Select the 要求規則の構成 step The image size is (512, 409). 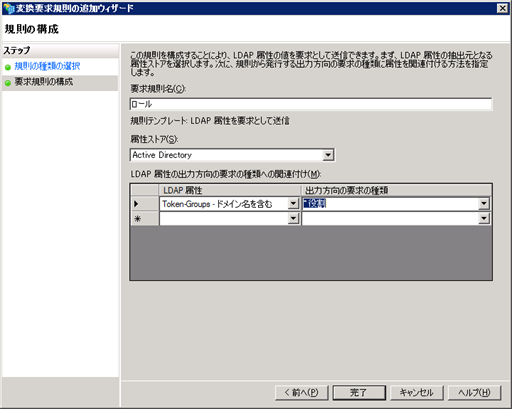(x=44, y=82)
